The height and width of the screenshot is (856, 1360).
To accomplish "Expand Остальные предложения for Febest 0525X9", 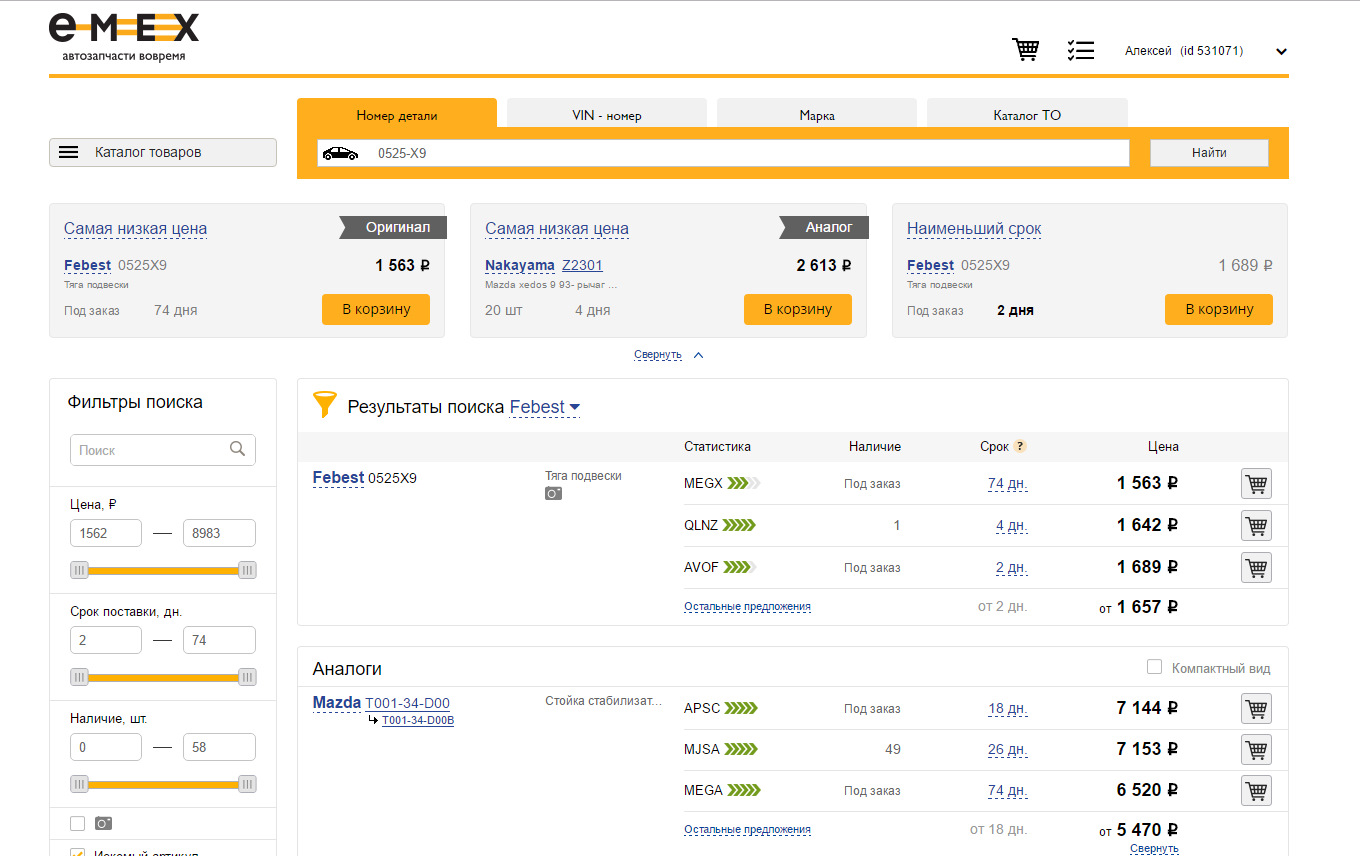I will [747, 607].
